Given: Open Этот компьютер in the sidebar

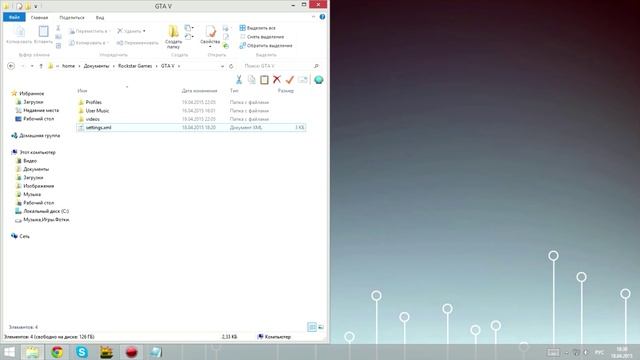Looking at the screenshot, I should (37, 152).
